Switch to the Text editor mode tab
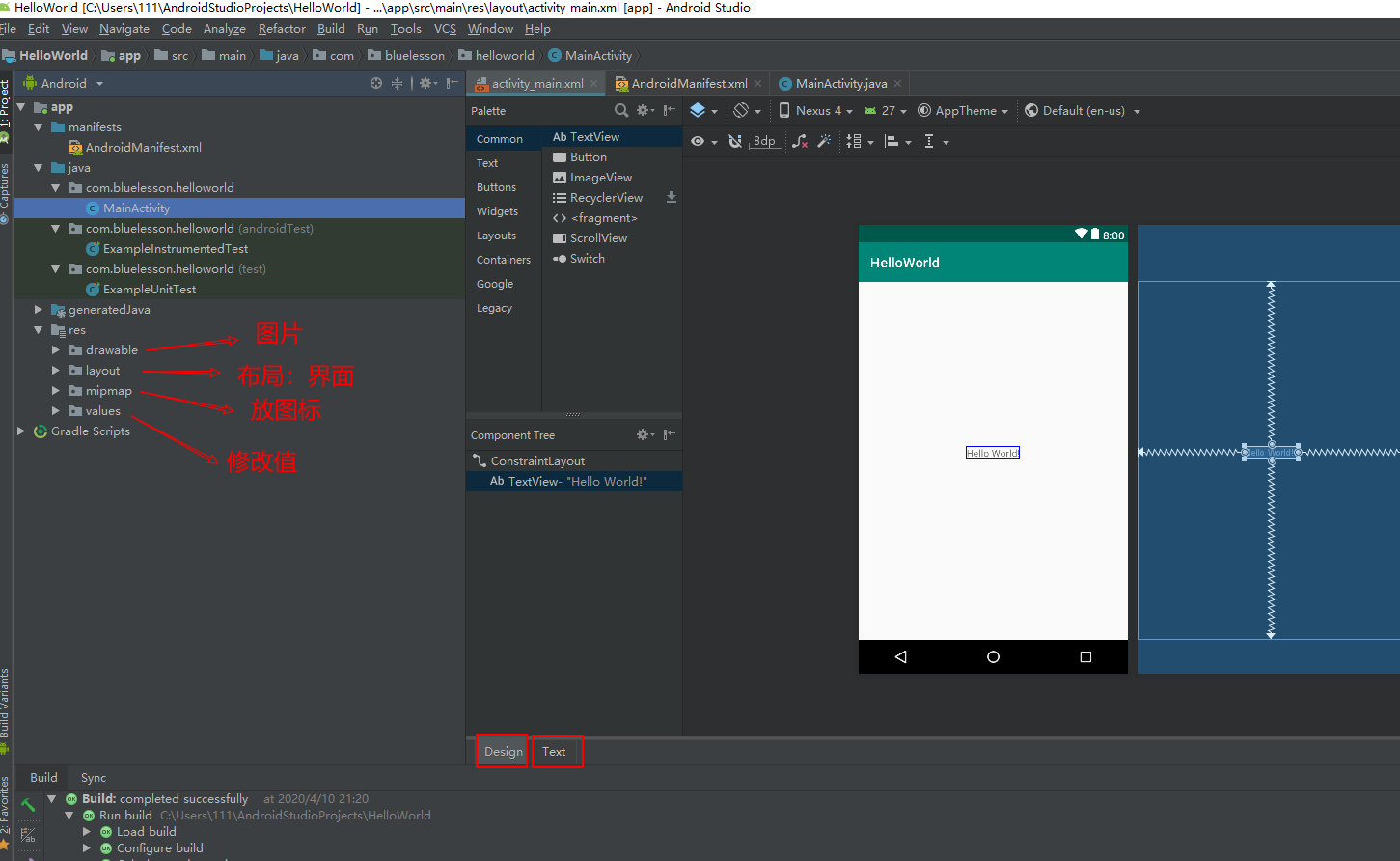The image size is (1400, 861). tap(554, 752)
